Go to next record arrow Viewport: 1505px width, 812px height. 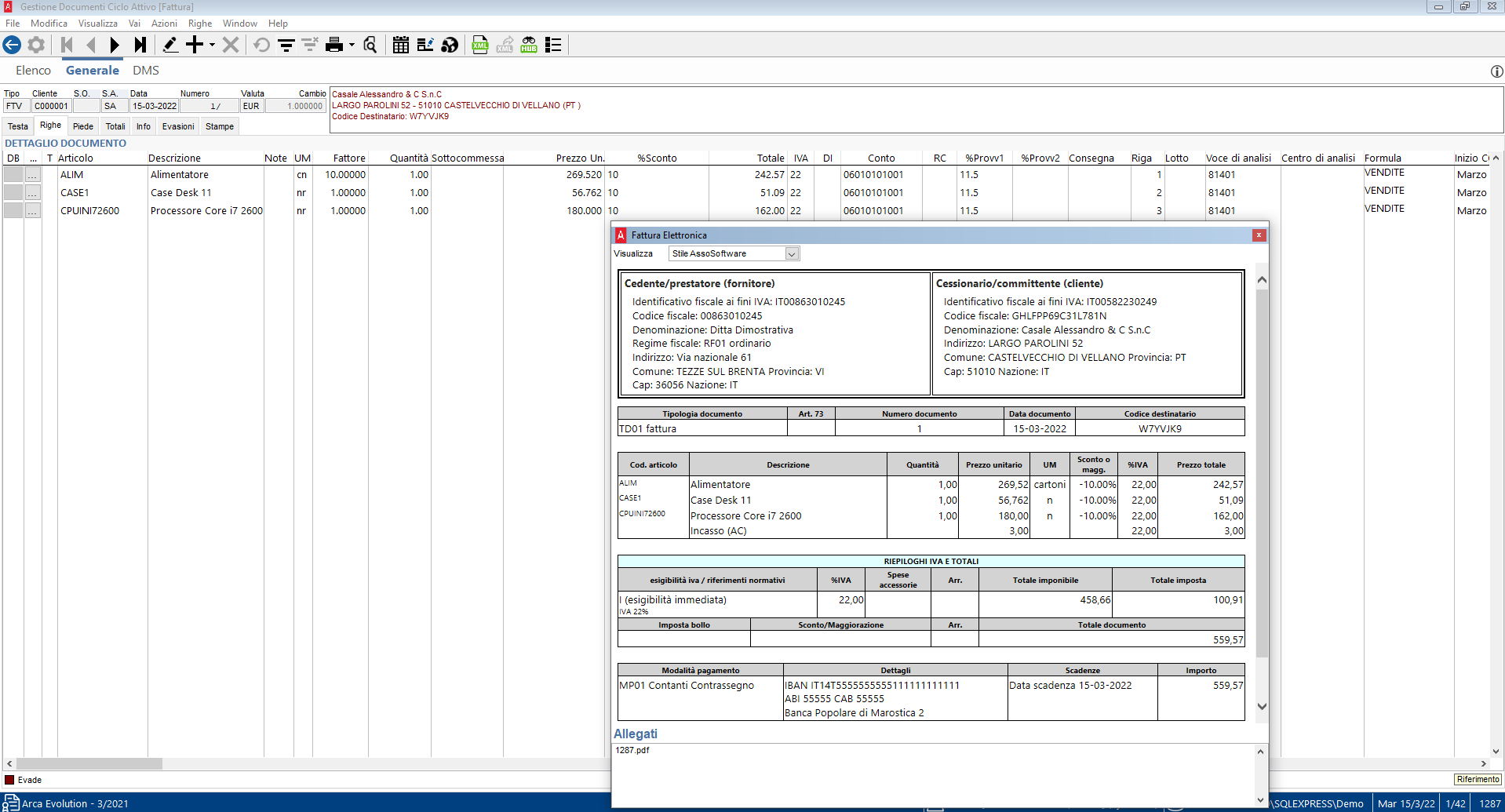coord(115,45)
